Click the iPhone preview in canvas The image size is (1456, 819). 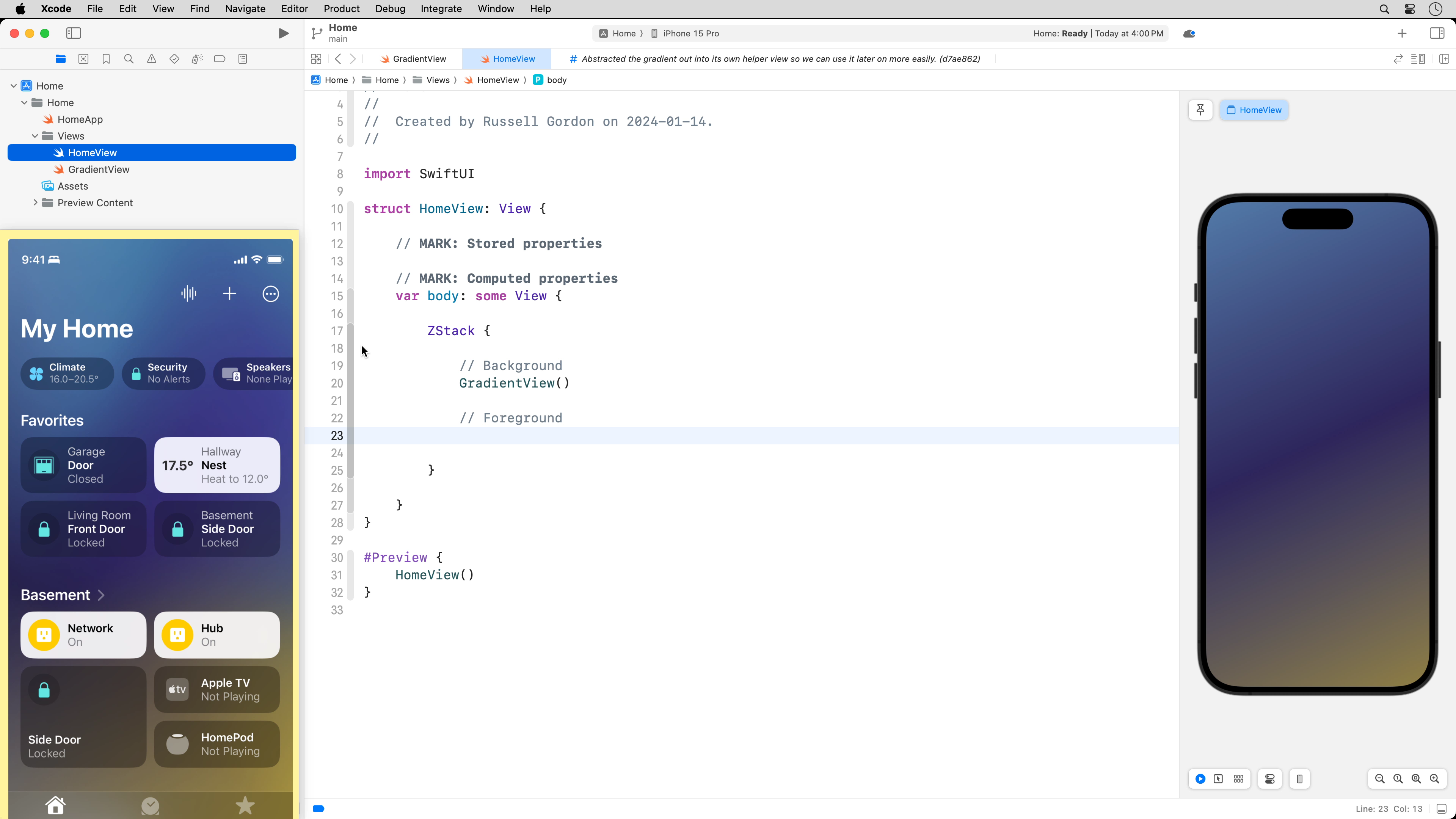[1317, 444]
